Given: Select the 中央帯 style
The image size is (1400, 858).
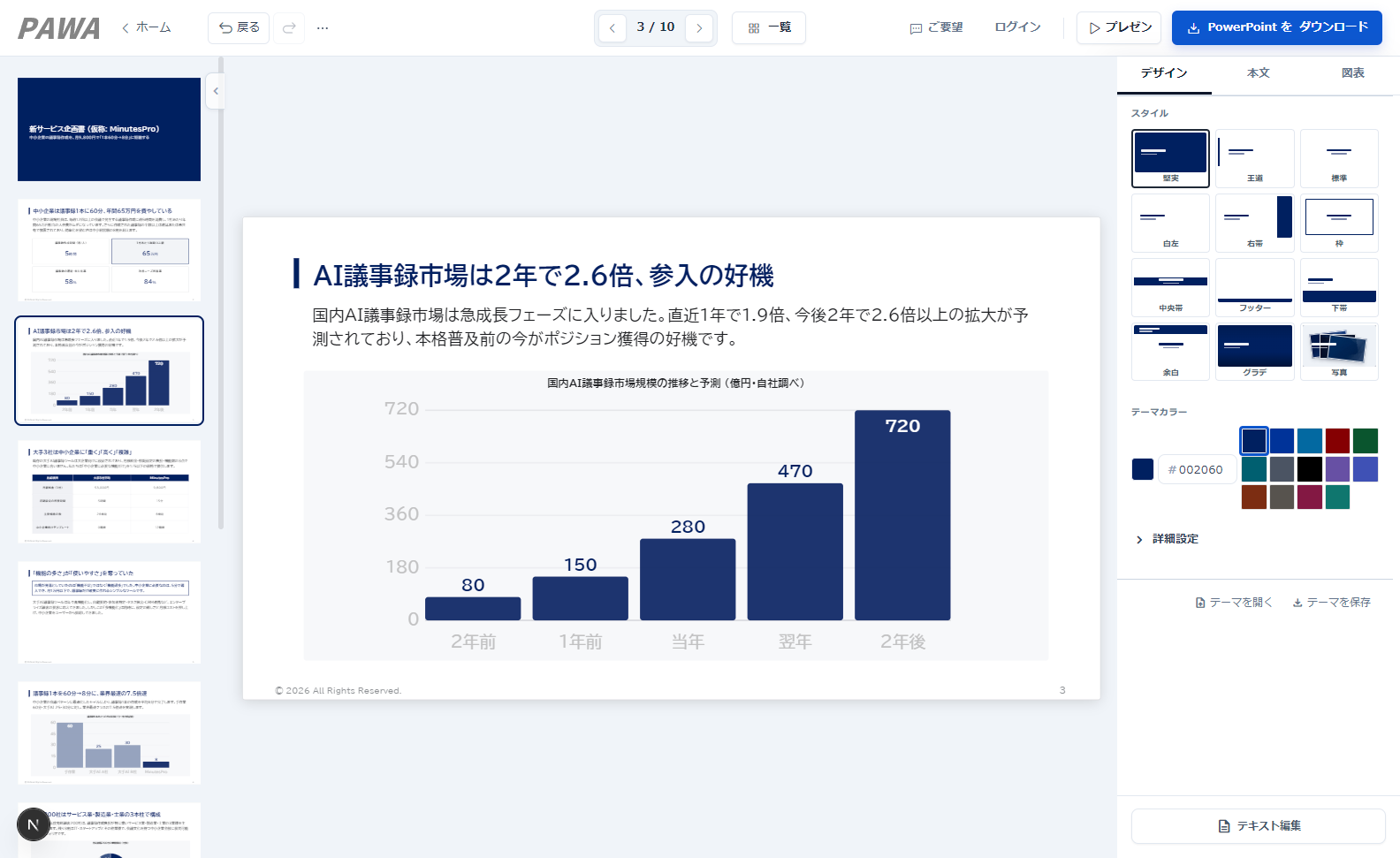Looking at the screenshot, I should pyautogui.click(x=1170, y=287).
